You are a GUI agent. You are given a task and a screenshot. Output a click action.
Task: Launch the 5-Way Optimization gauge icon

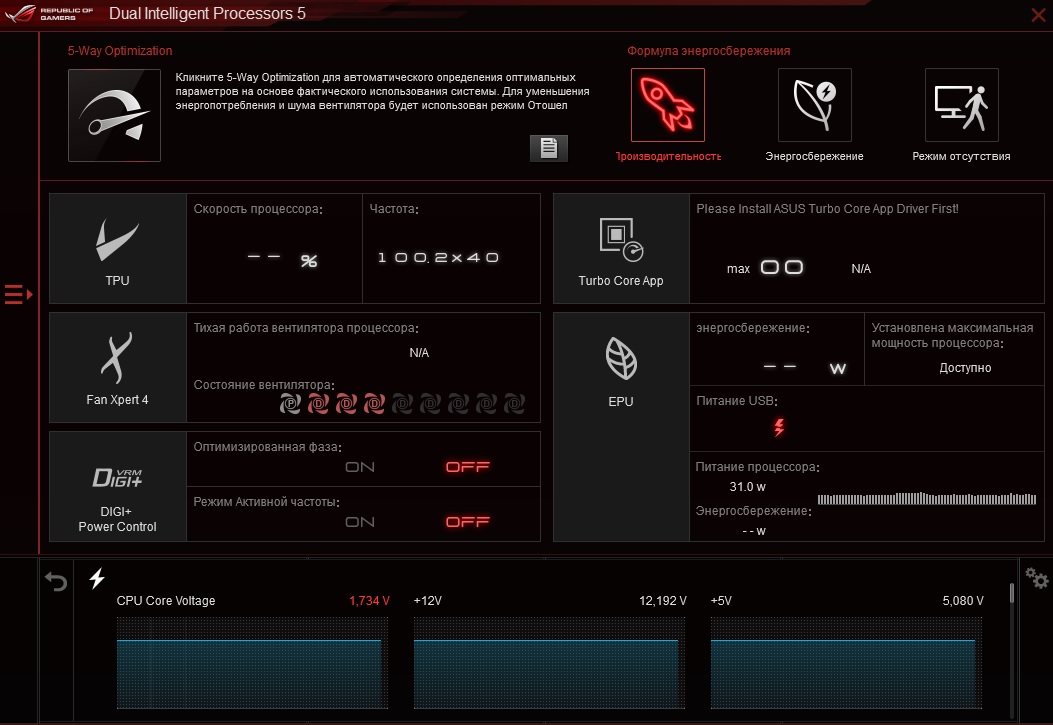click(x=114, y=115)
